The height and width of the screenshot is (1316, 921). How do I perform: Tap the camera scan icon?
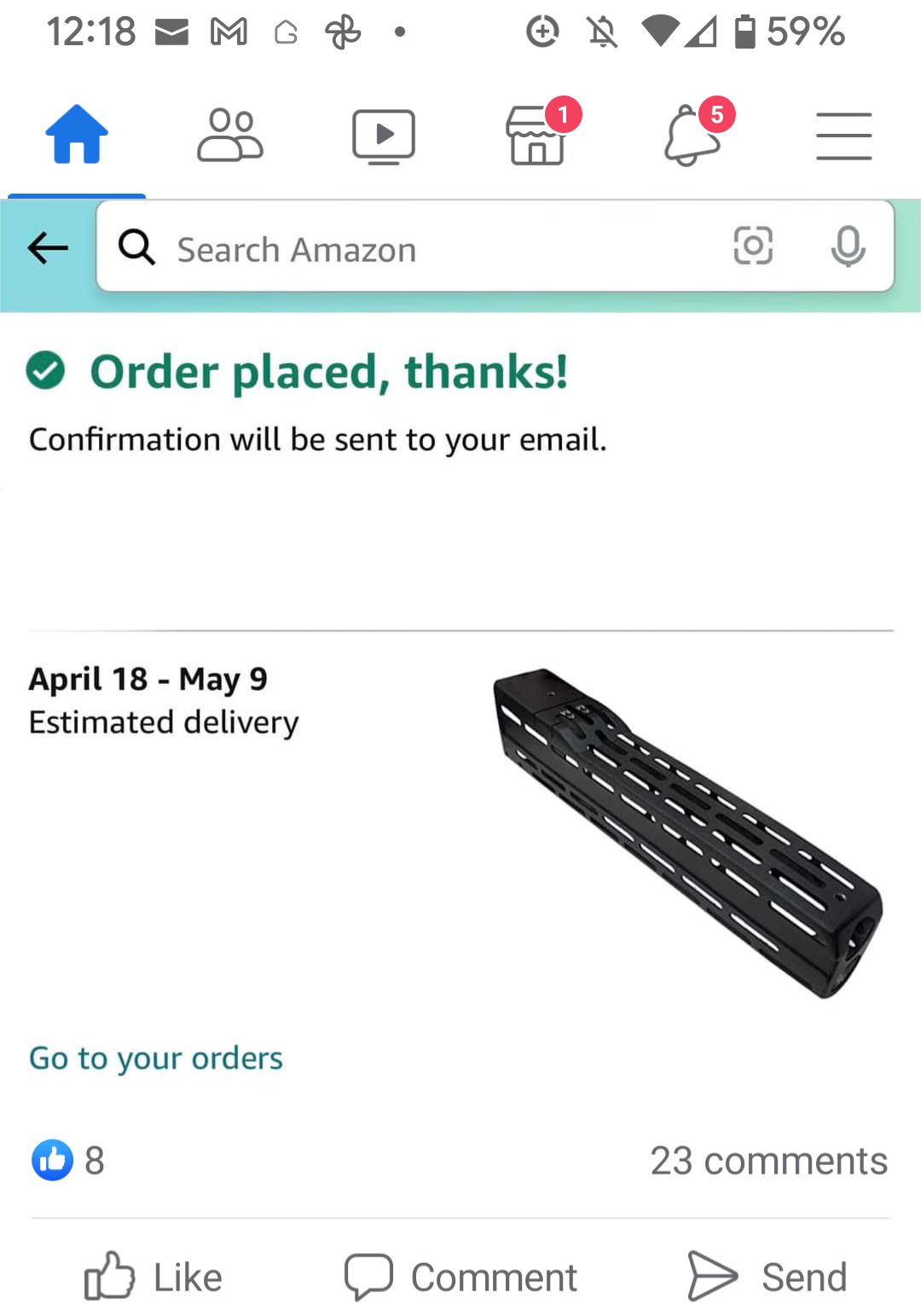[x=753, y=246]
